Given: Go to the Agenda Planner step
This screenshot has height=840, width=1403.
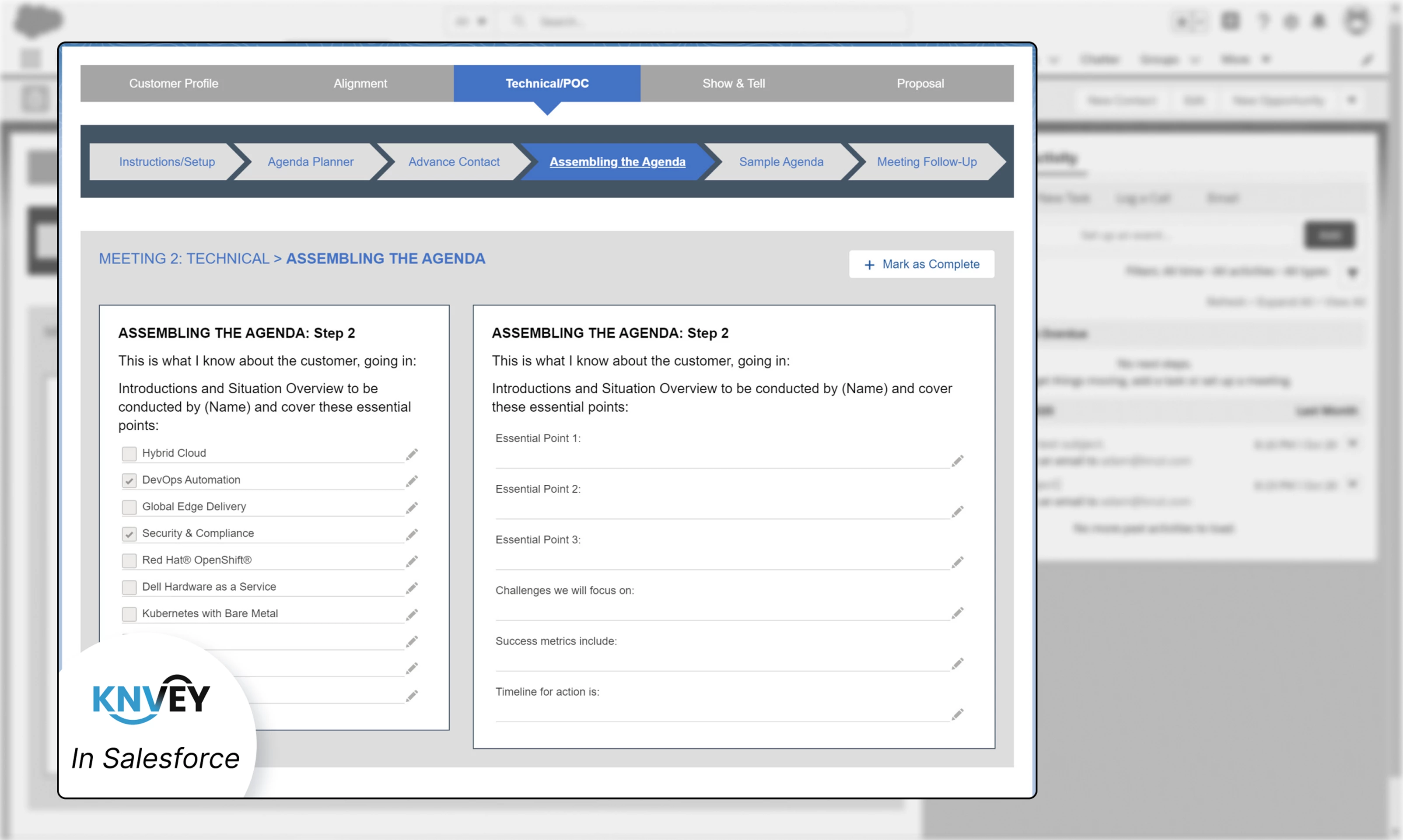Looking at the screenshot, I should [311, 162].
